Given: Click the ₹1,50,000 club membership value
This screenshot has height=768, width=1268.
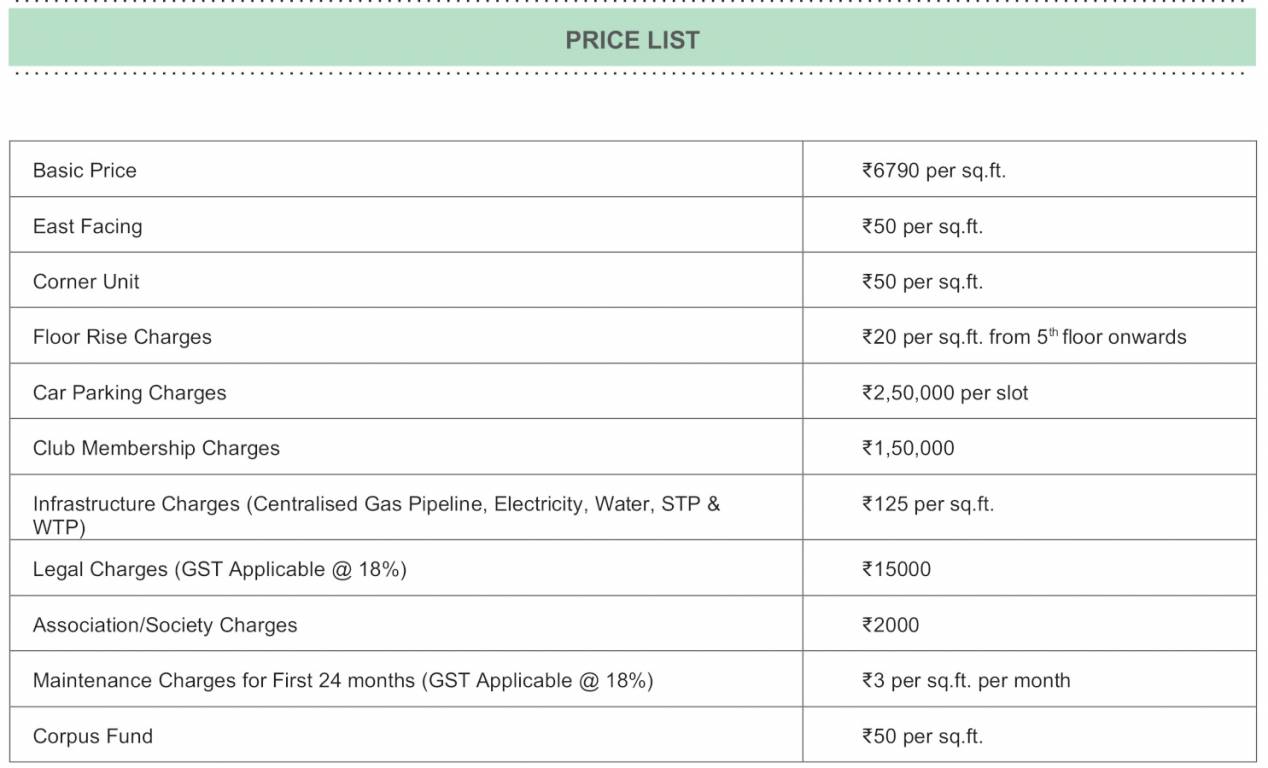Looking at the screenshot, I should pos(908,448).
